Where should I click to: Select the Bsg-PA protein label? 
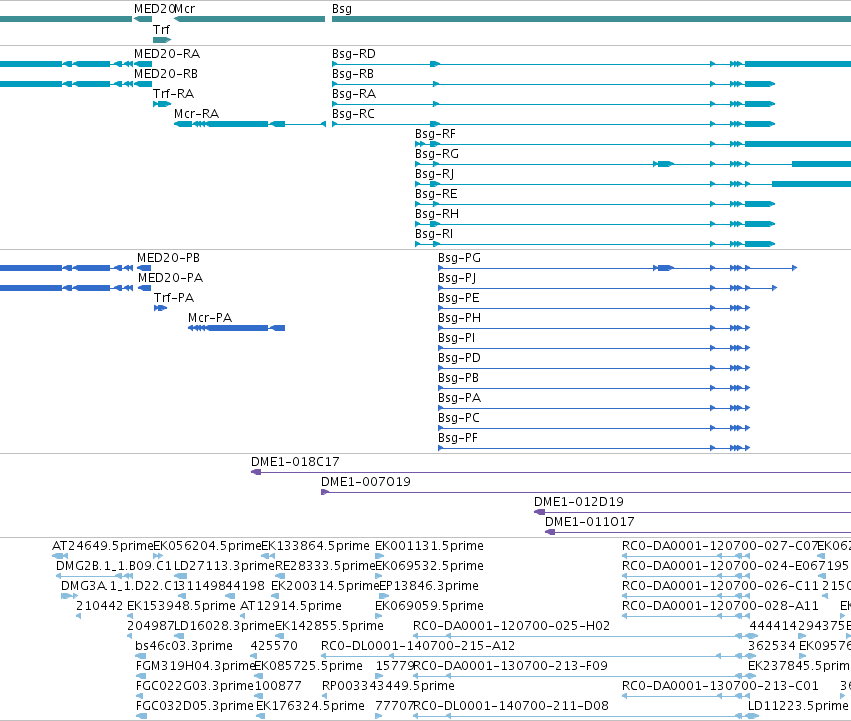[x=460, y=399]
